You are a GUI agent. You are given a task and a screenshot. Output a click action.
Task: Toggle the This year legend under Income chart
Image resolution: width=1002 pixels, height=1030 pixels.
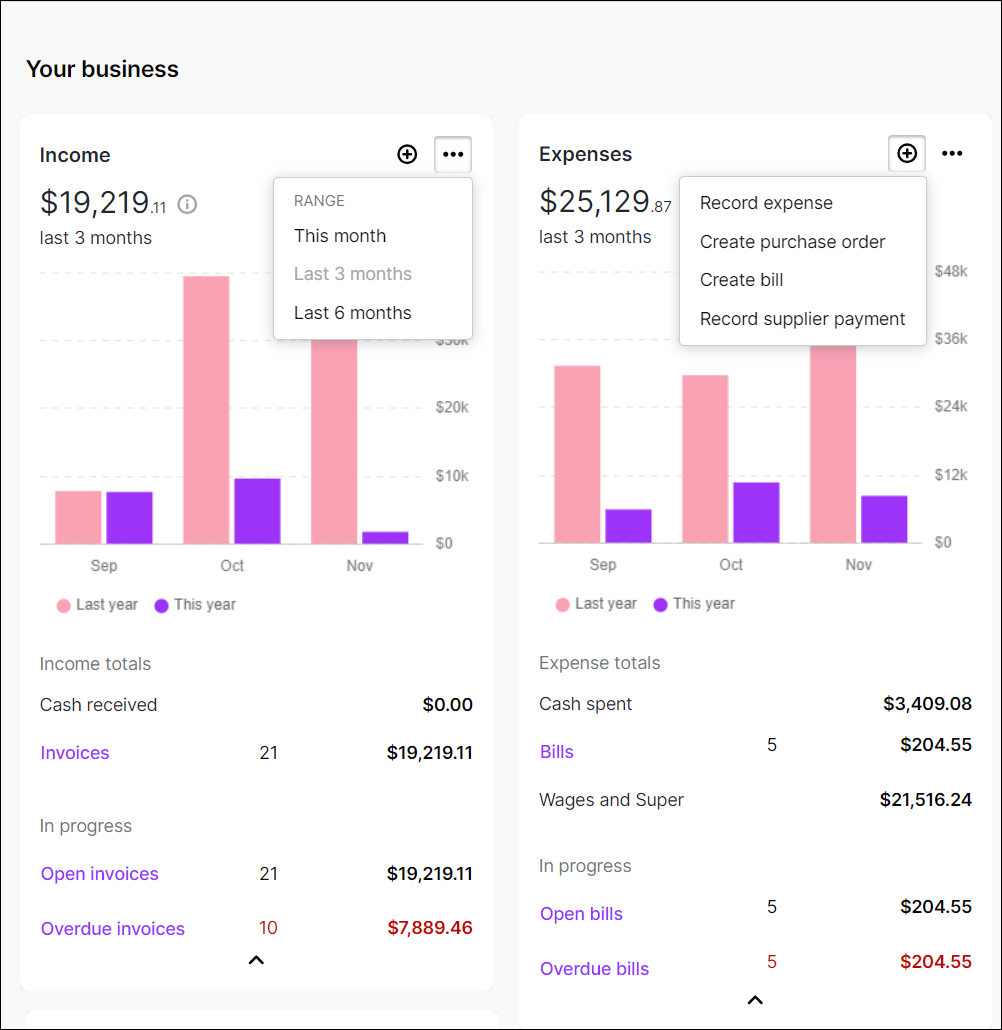click(x=195, y=605)
